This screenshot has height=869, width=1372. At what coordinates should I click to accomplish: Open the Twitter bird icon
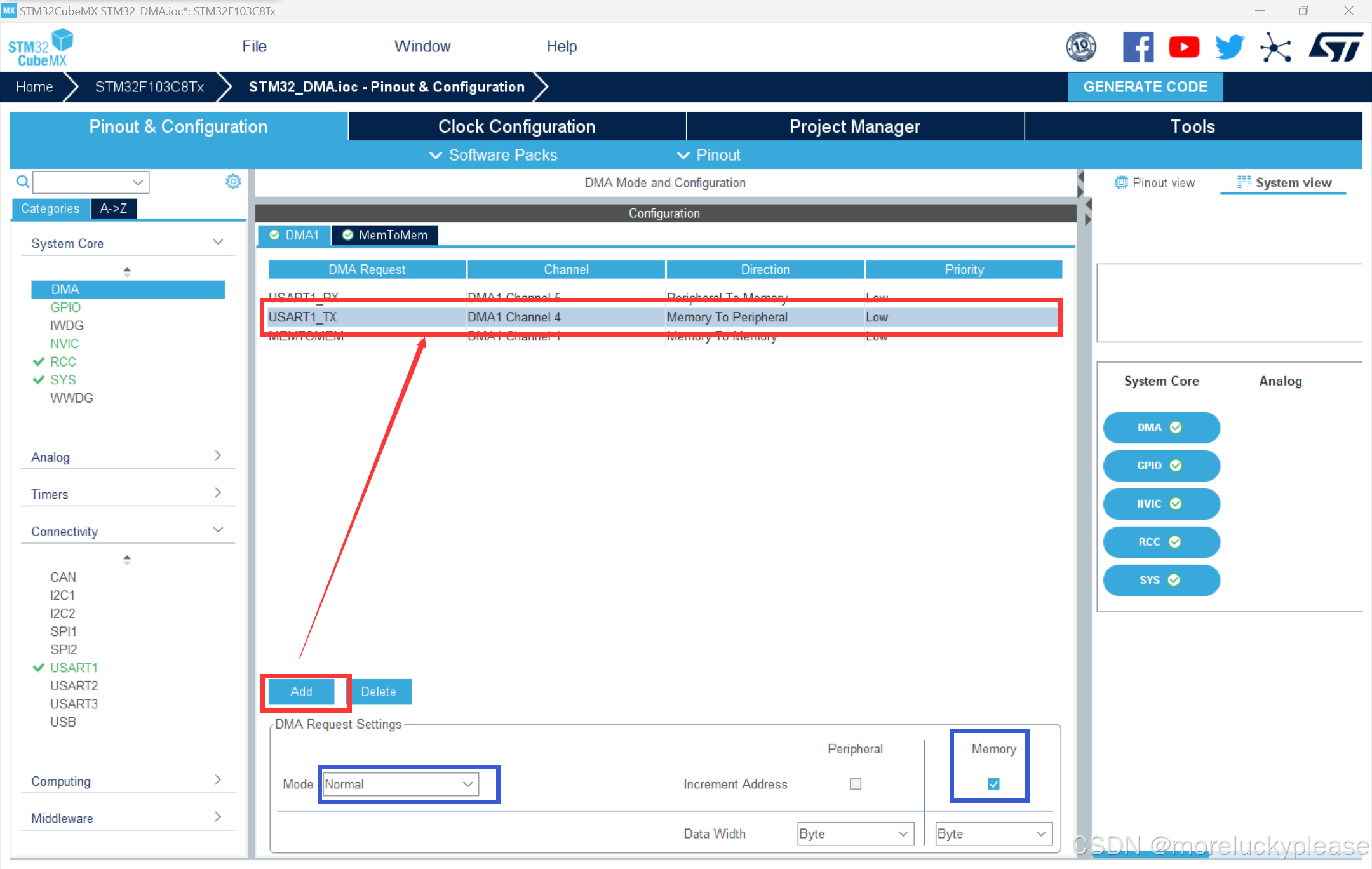(x=1229, y=47)
